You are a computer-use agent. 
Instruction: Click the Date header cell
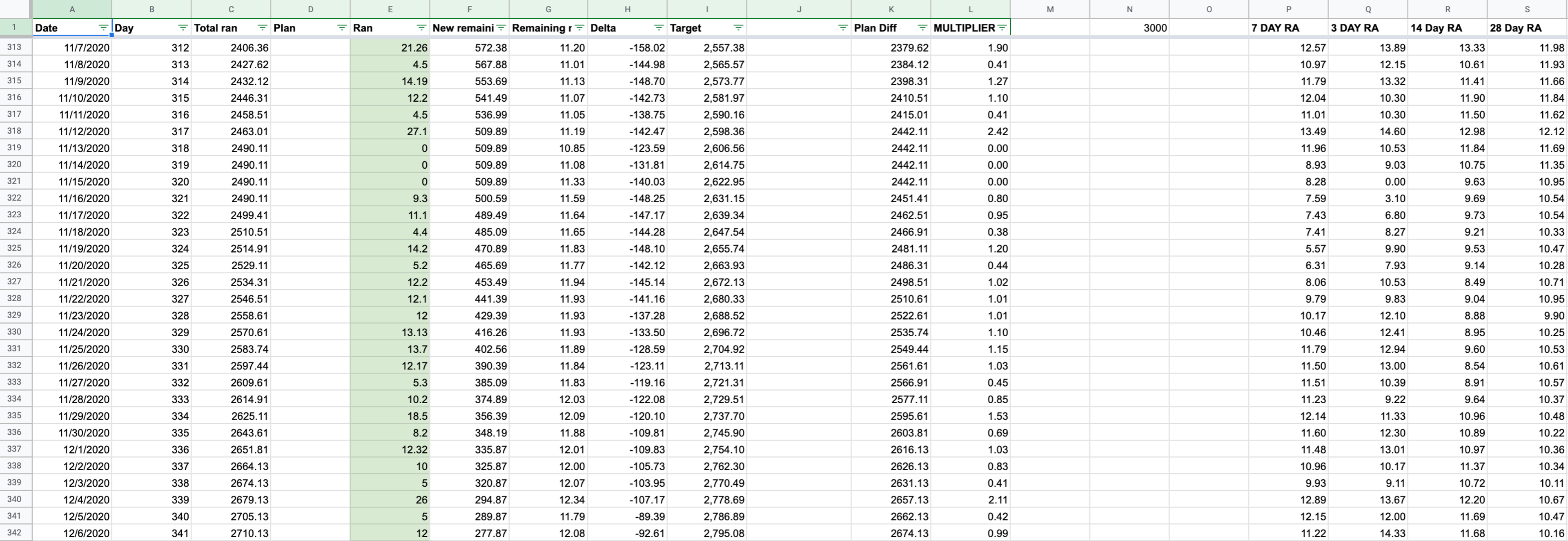click(72, 28)
